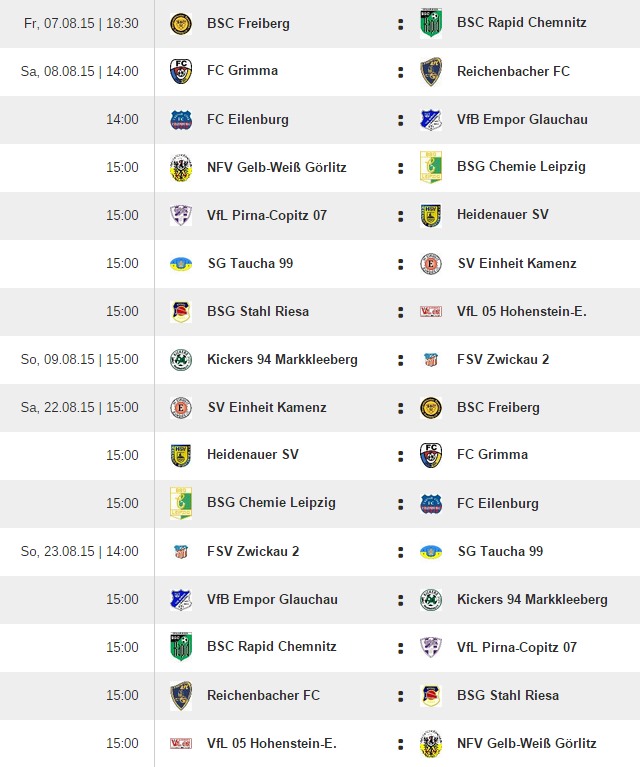640x767 pixels.
Task: Open VfL Pirna-Copitz 07 name hosting Heidenauer SV
Action: (x=267, y=215)
